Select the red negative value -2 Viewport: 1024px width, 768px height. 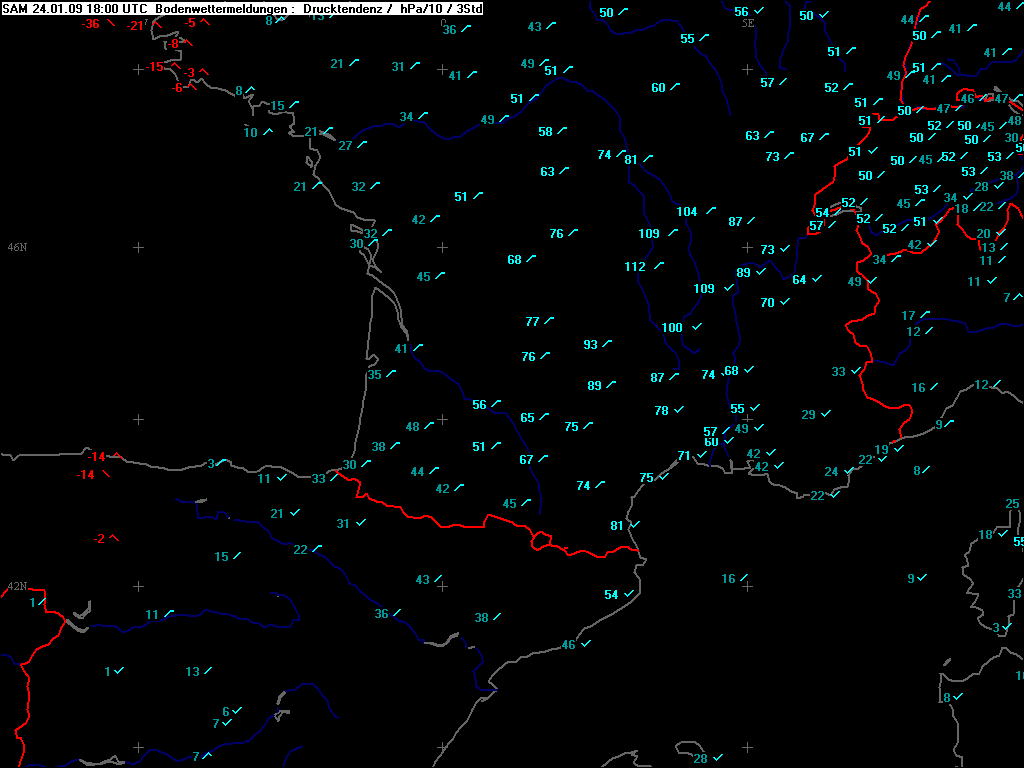click(x=99, y=539)
